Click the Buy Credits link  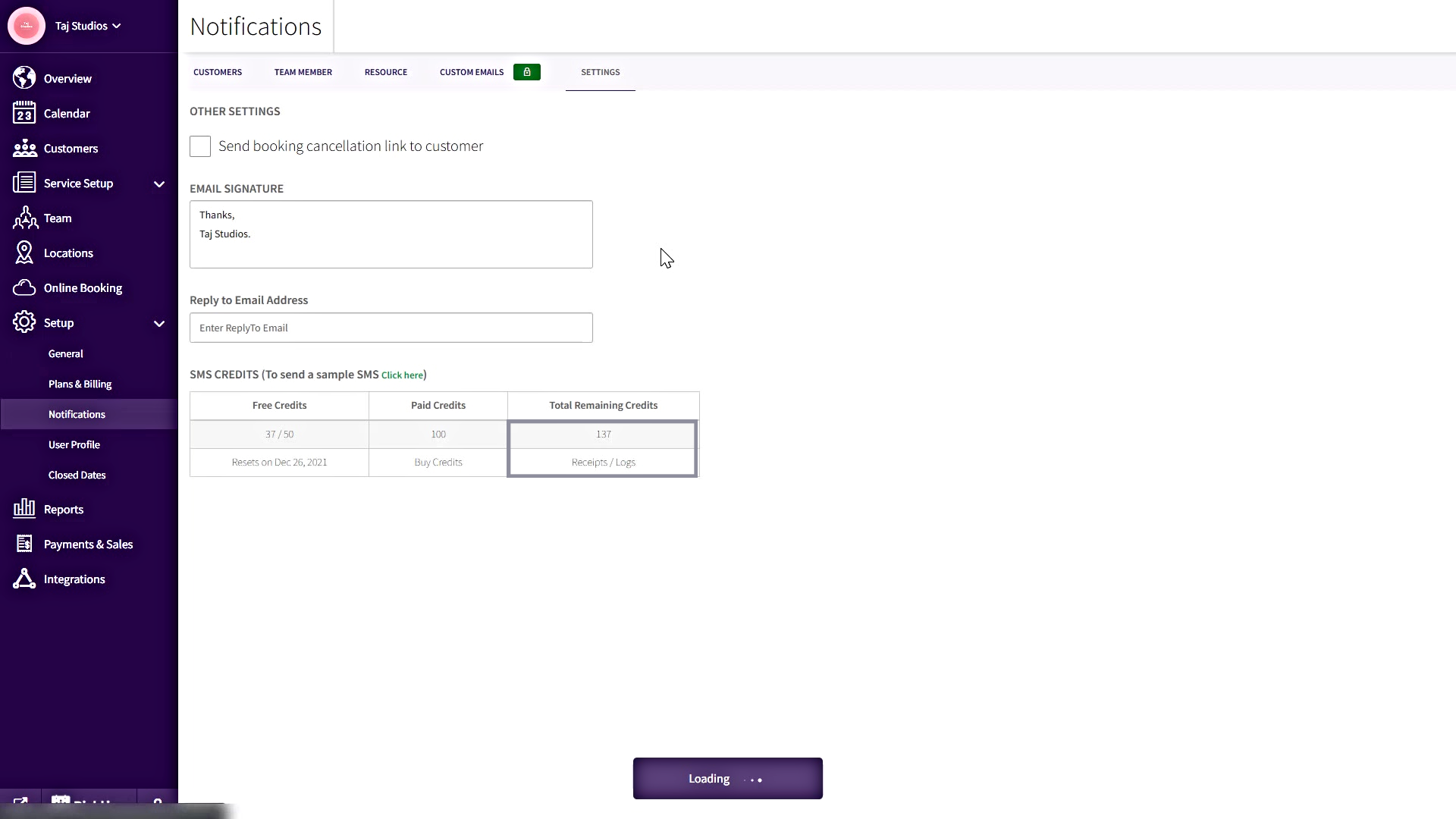pos(438,463)
